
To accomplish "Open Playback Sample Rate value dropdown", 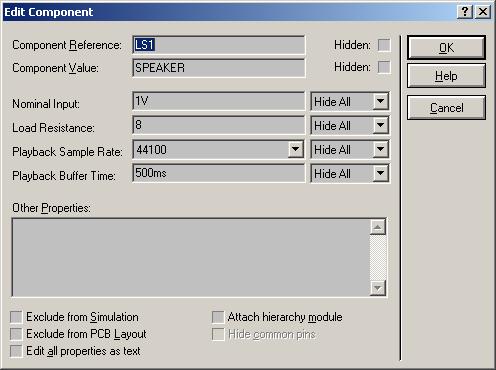I will pos(295,149).
